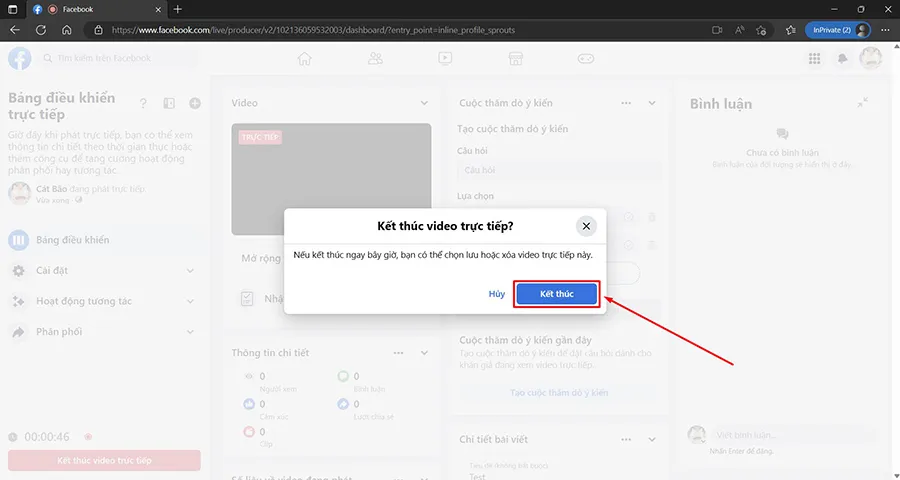Open the notifications bell icon
Screen dimensions: 900x480
[x=842, y=58]
